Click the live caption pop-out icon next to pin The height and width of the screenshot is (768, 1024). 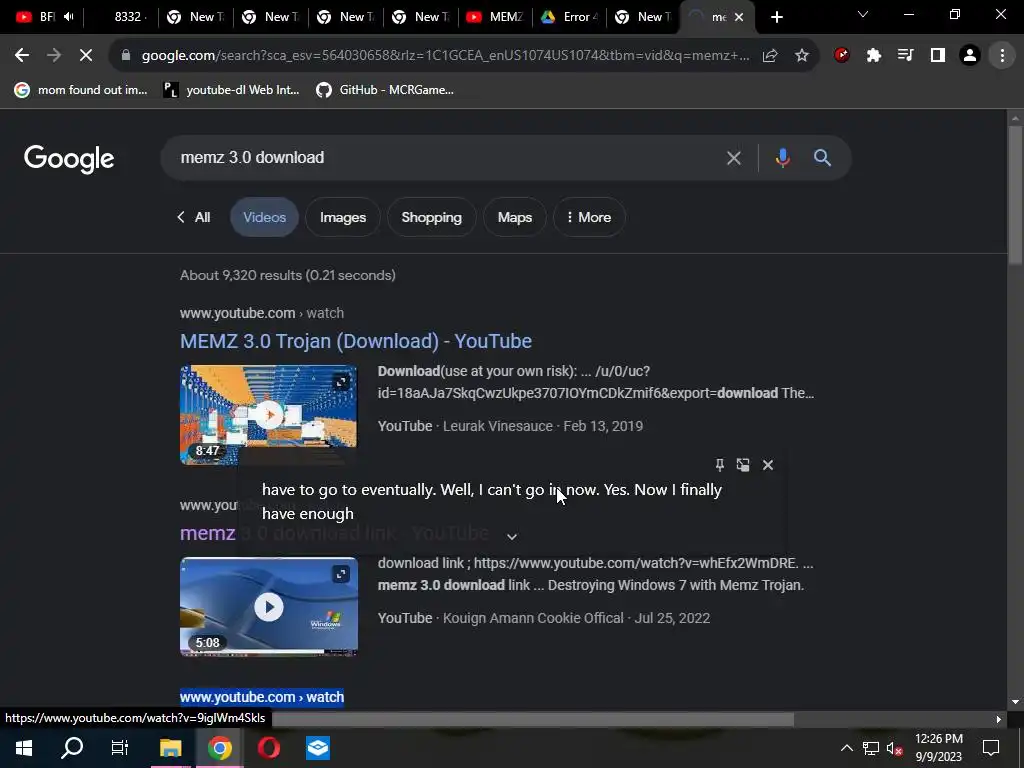pyautogui.click(x=743, y=465)
